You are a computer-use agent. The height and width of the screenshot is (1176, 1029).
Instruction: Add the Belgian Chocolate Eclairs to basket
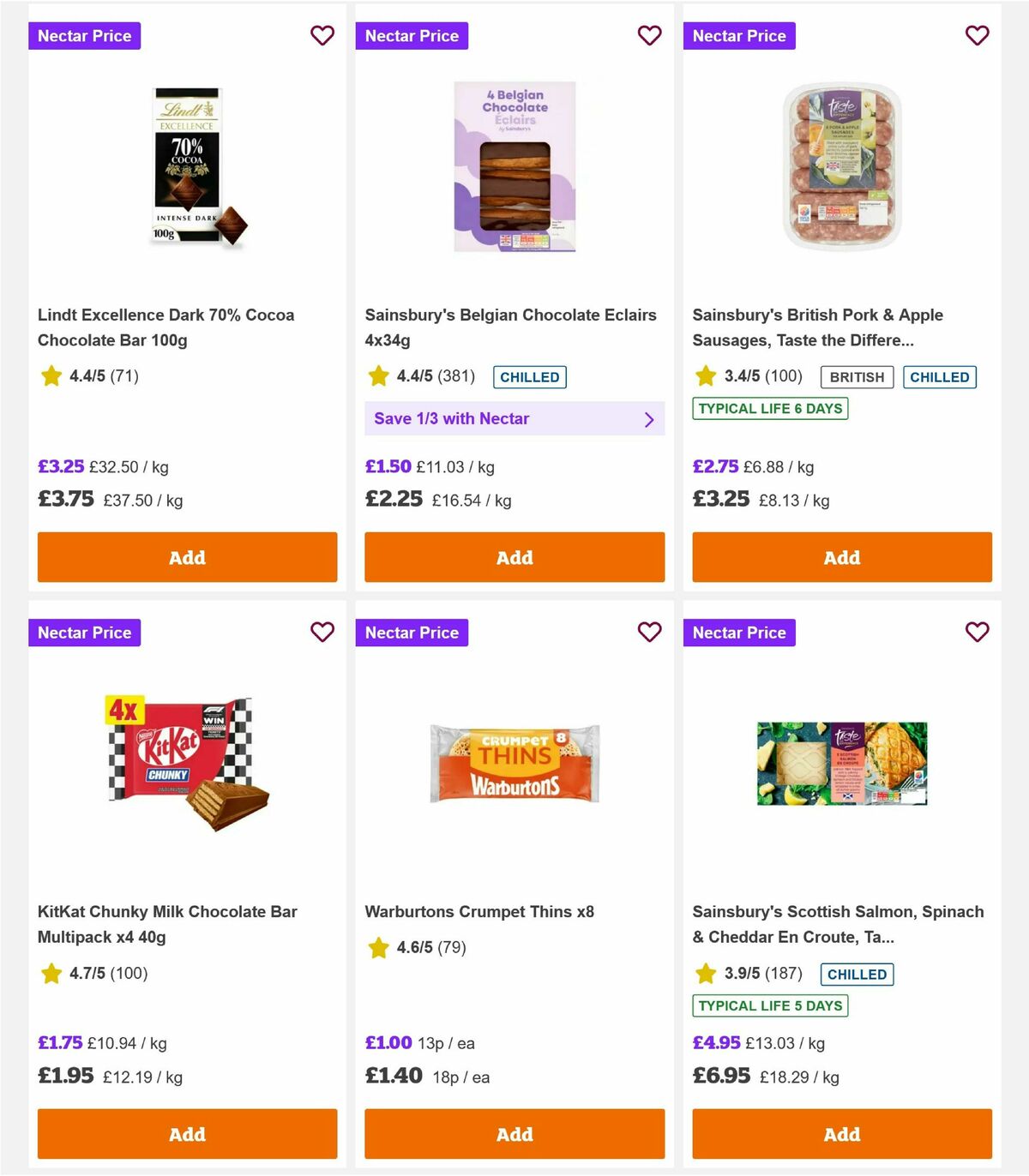(514, 557)
